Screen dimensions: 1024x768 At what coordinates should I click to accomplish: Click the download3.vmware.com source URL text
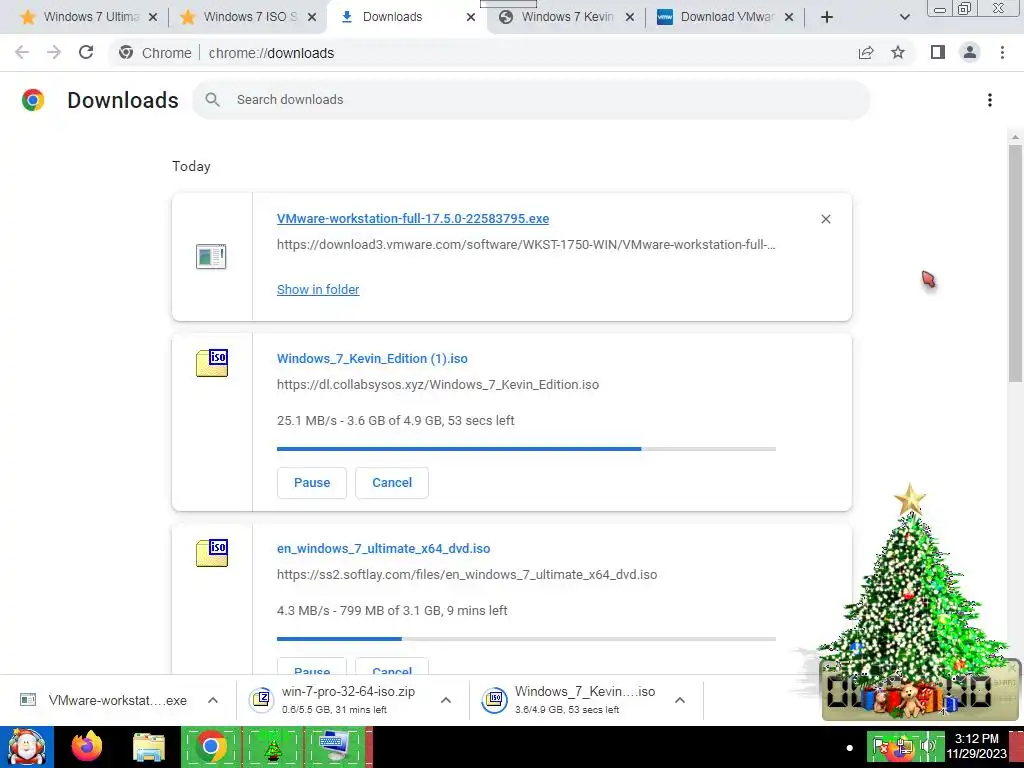(526, 245)
